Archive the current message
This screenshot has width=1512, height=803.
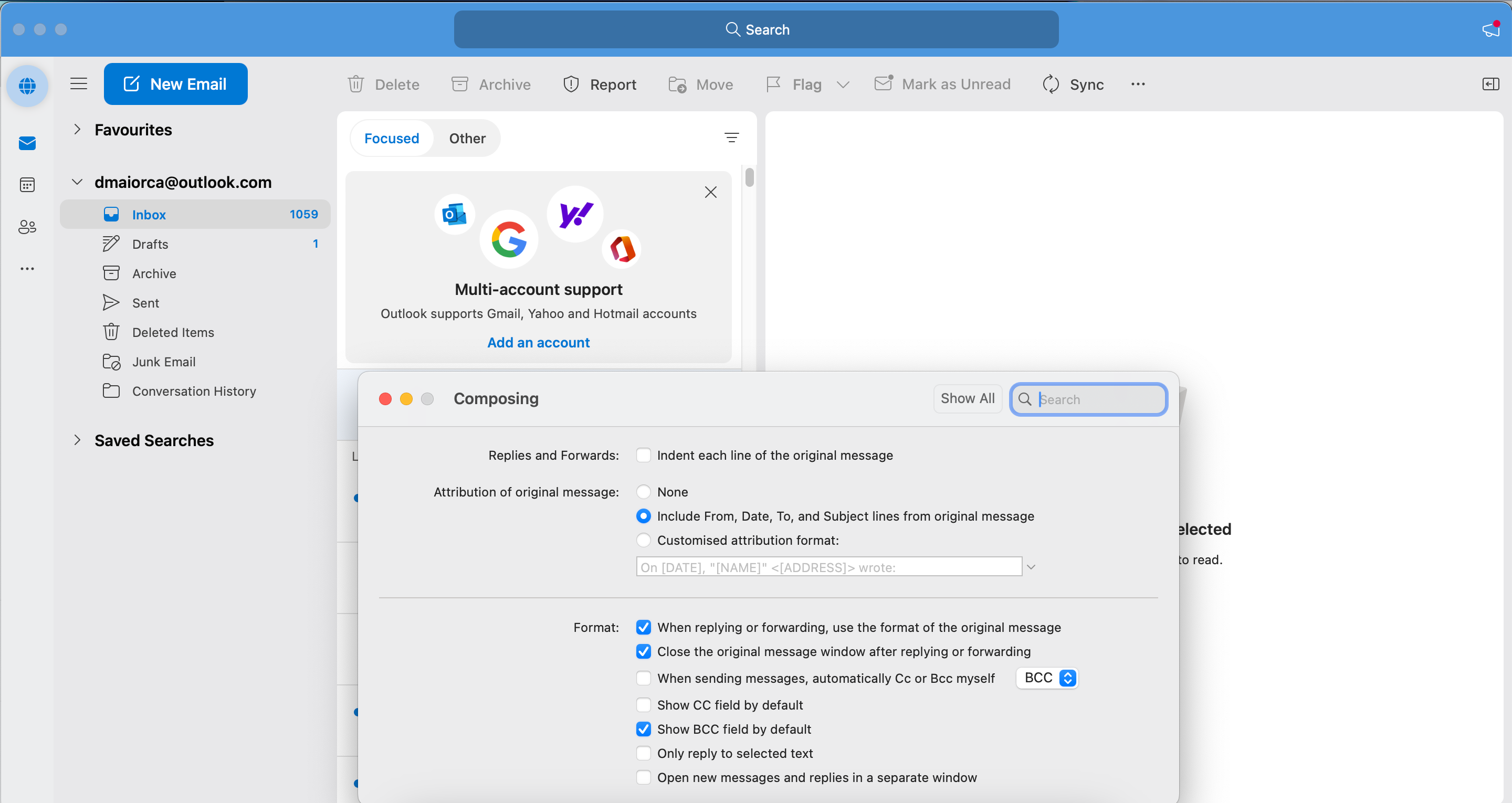491,84
